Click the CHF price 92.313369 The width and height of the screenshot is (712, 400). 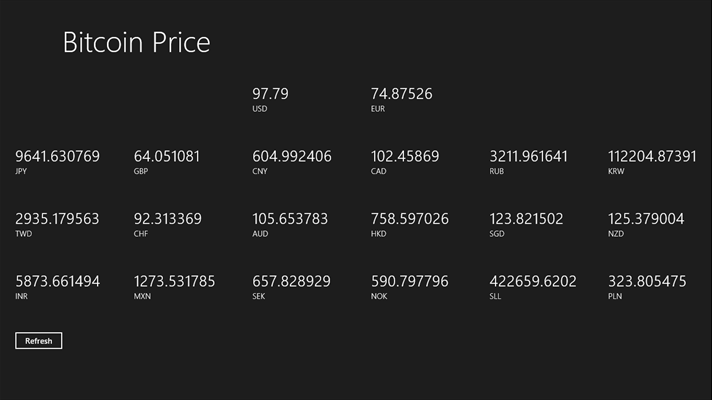[x=168, y=219]
